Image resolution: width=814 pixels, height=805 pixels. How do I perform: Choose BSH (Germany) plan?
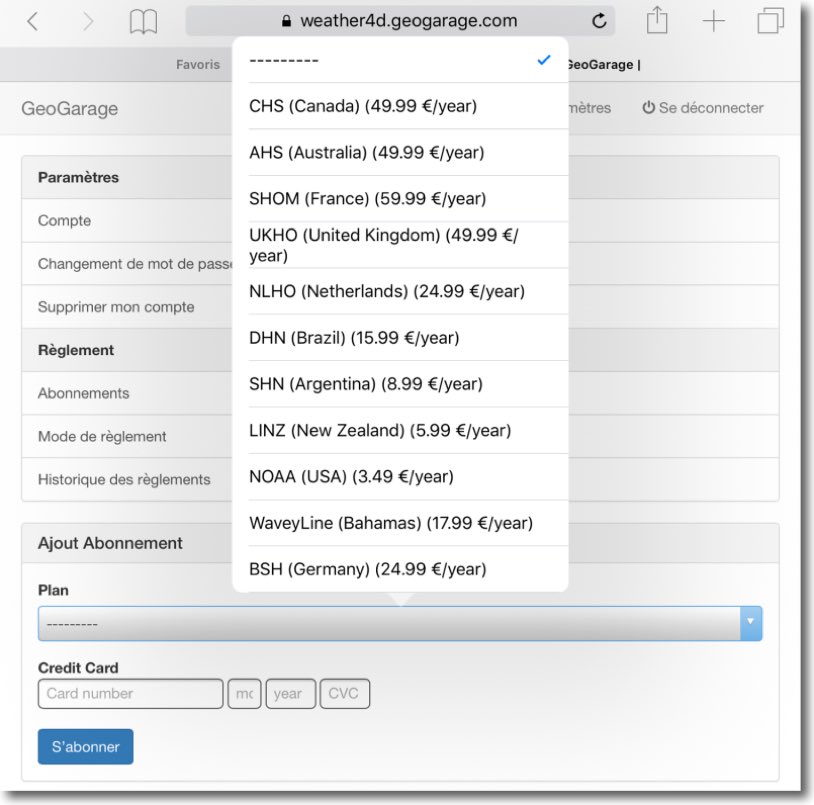[x=400, y=569]
